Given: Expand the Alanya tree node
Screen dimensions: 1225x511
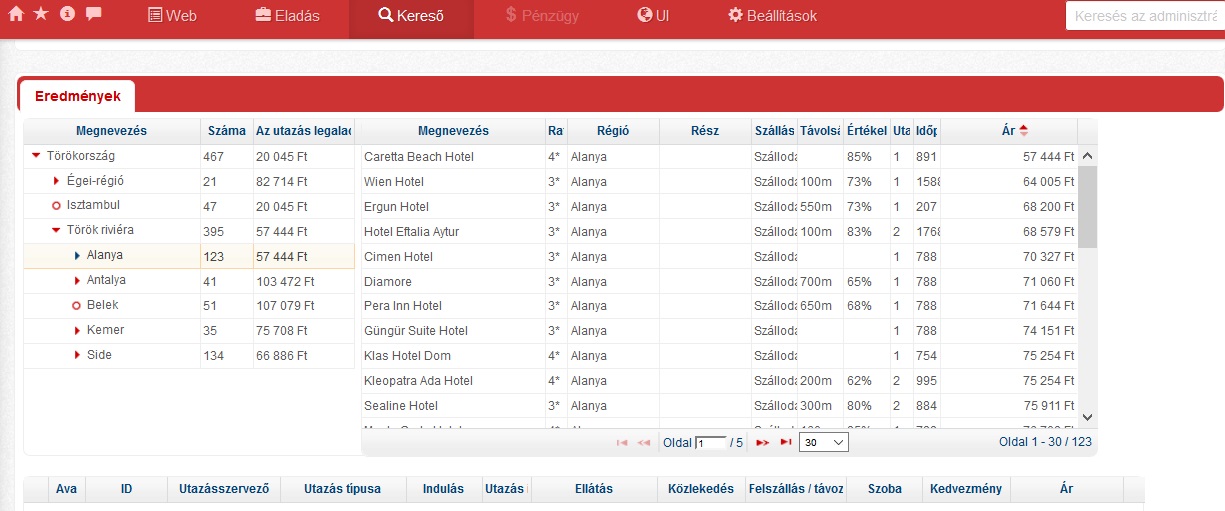Looking at the screenshot, I should tap(77, 256).
